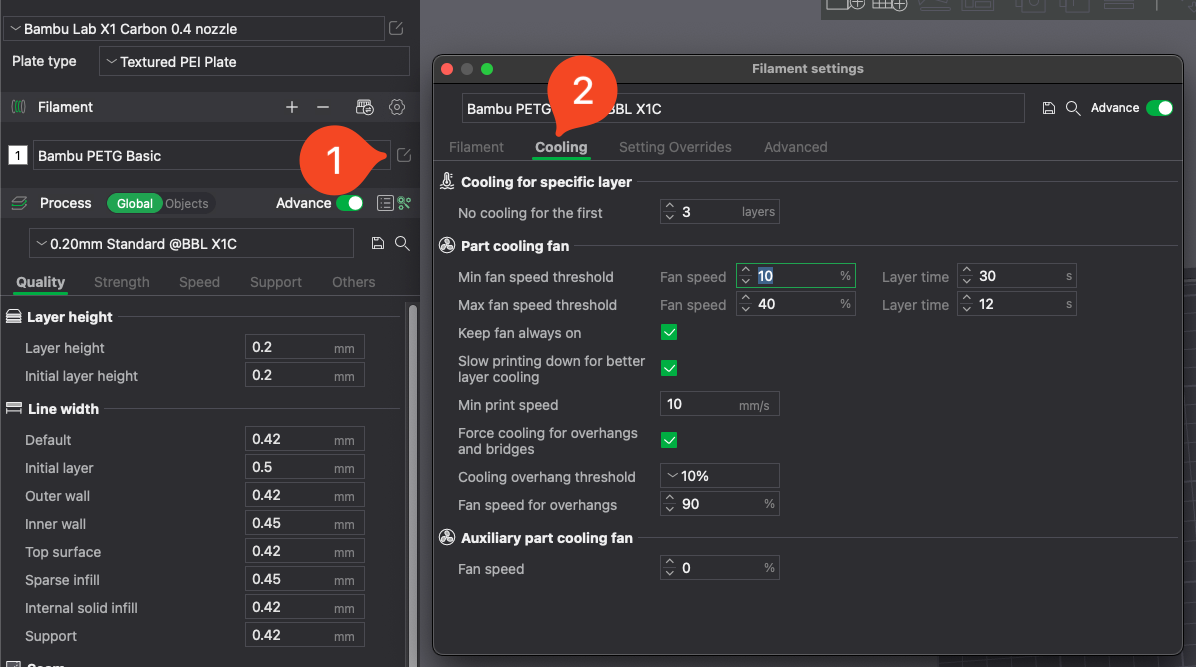
Task: Edit the Bambu Lab X1 Carbon printer preset
Action: (396, 28)
